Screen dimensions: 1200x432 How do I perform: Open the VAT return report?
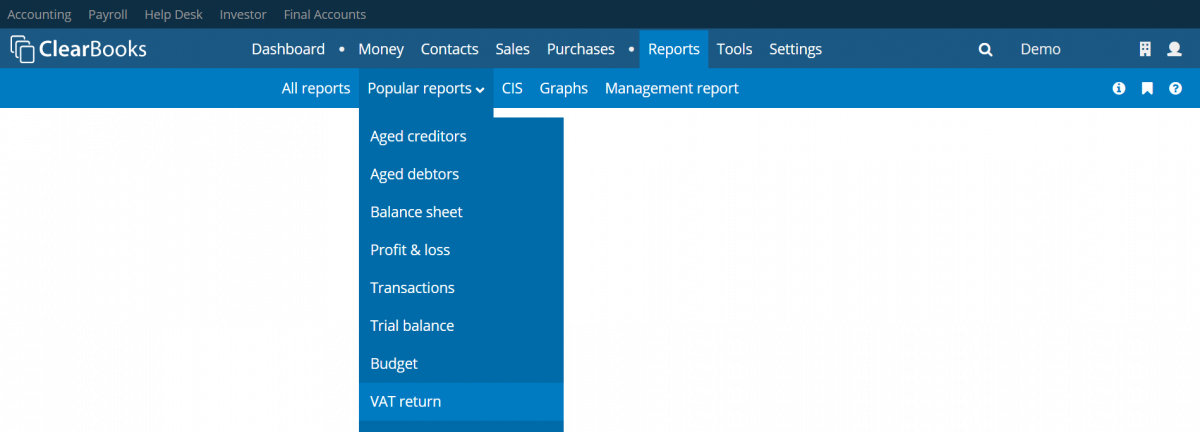(x=461, y=402)
